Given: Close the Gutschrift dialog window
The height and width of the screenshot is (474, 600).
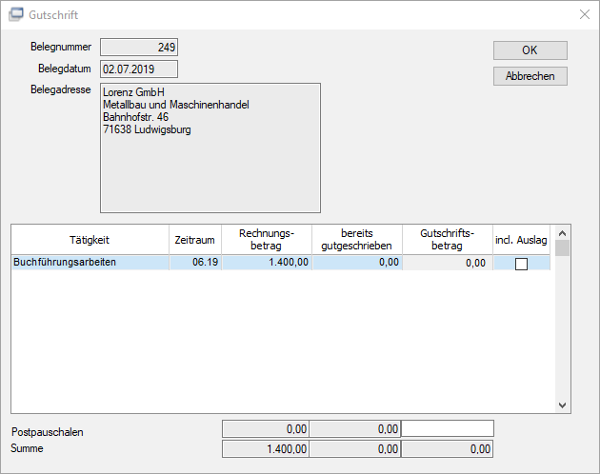Looking at the screenshot, I should pos(584,15).
